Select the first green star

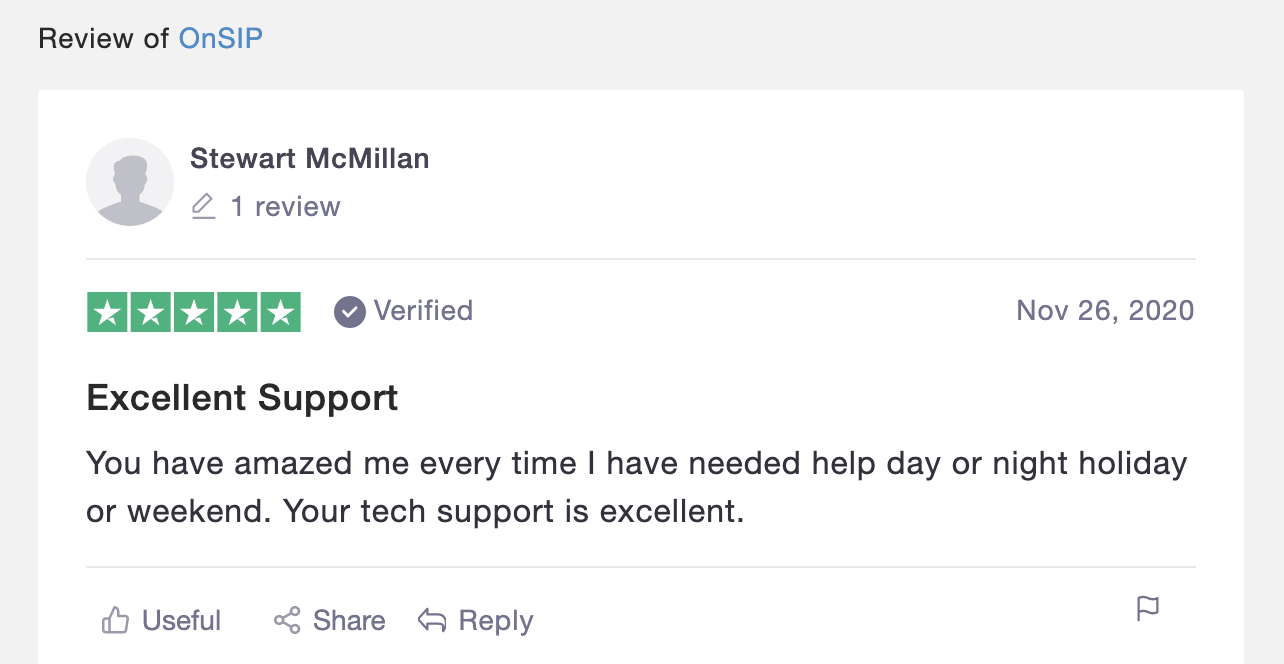click(108, 311)
